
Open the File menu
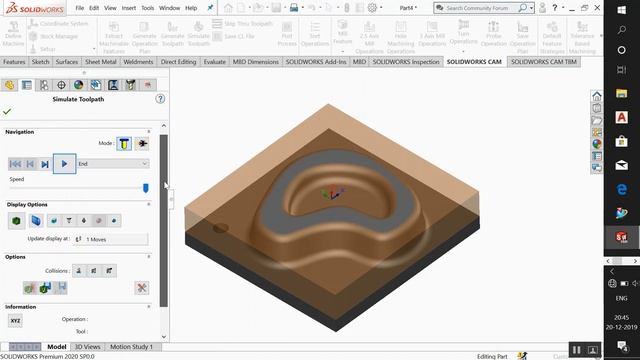click(80, 8)
